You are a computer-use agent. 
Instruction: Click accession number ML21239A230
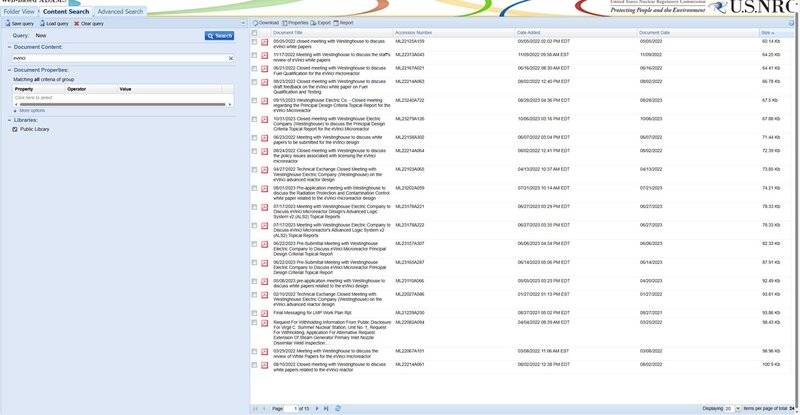tap(410, 313)
